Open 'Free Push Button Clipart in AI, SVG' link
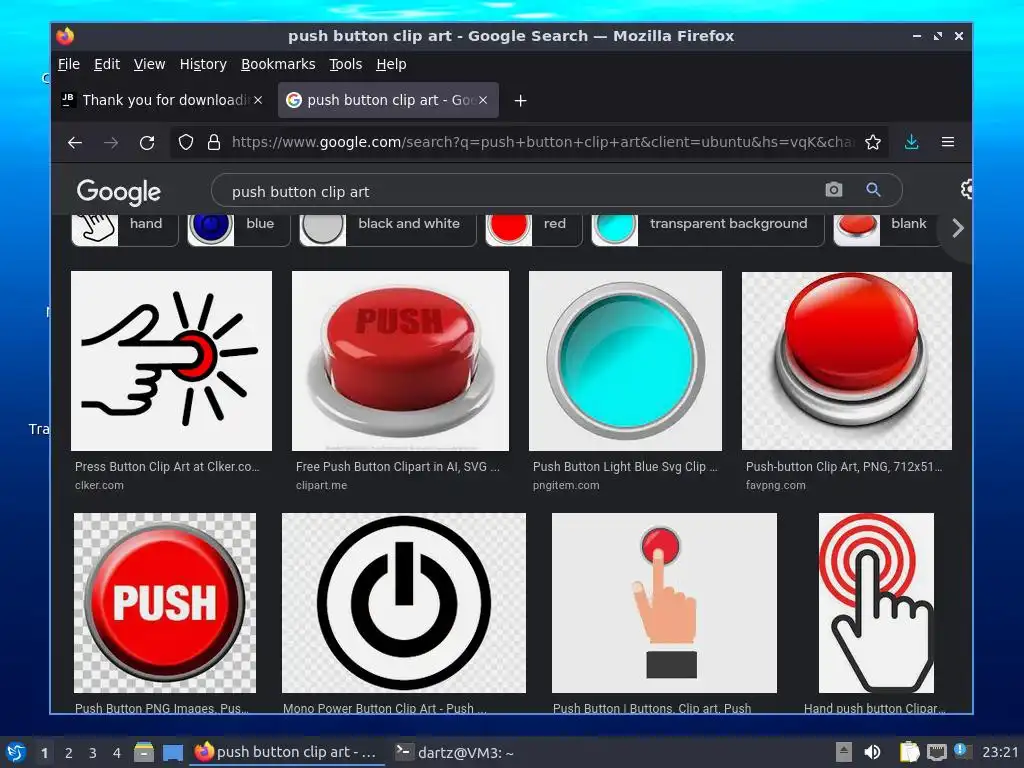The image size is (1024, 768). point(398,467)
